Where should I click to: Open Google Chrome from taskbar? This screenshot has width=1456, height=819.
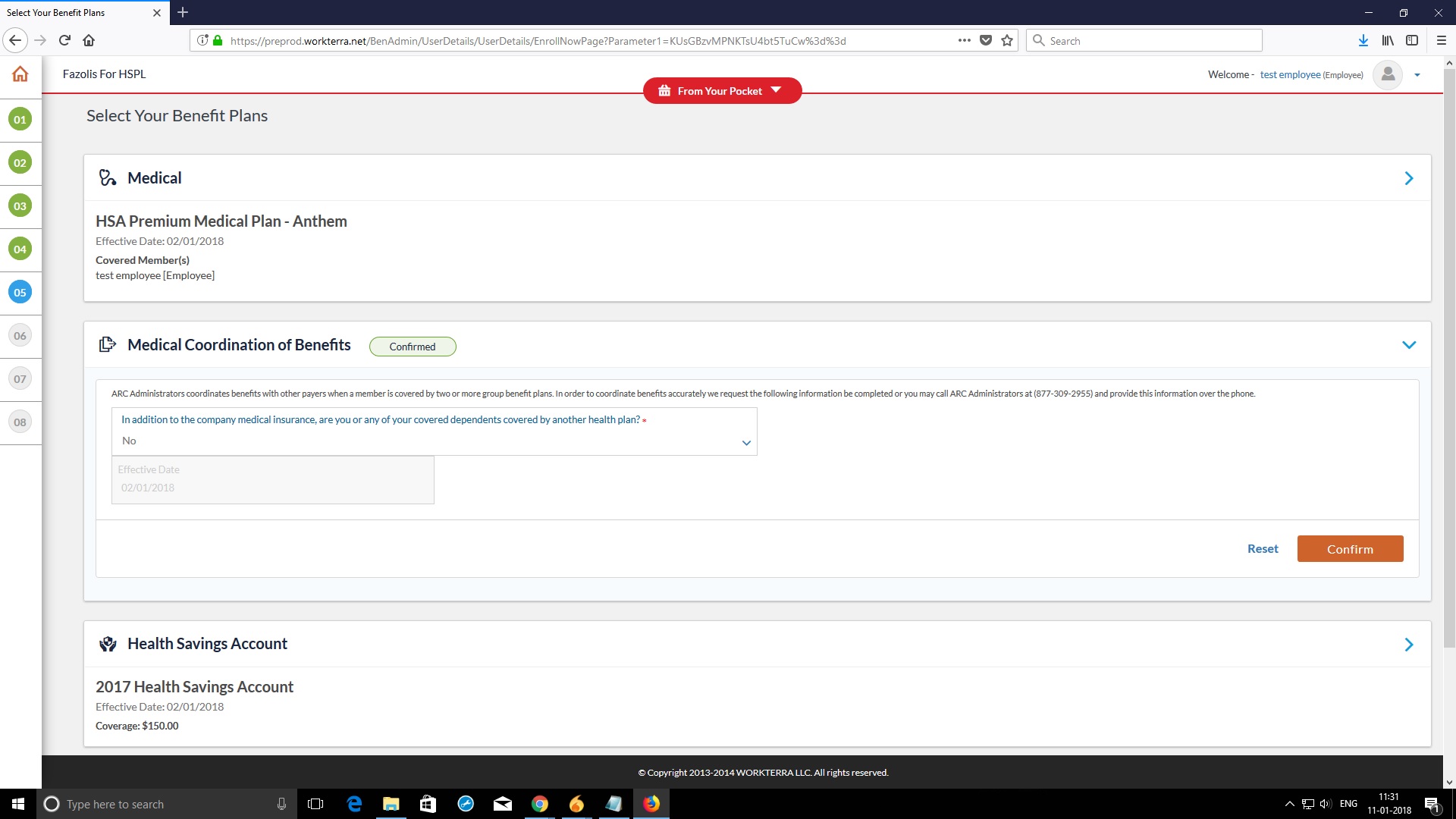point(540,804)
